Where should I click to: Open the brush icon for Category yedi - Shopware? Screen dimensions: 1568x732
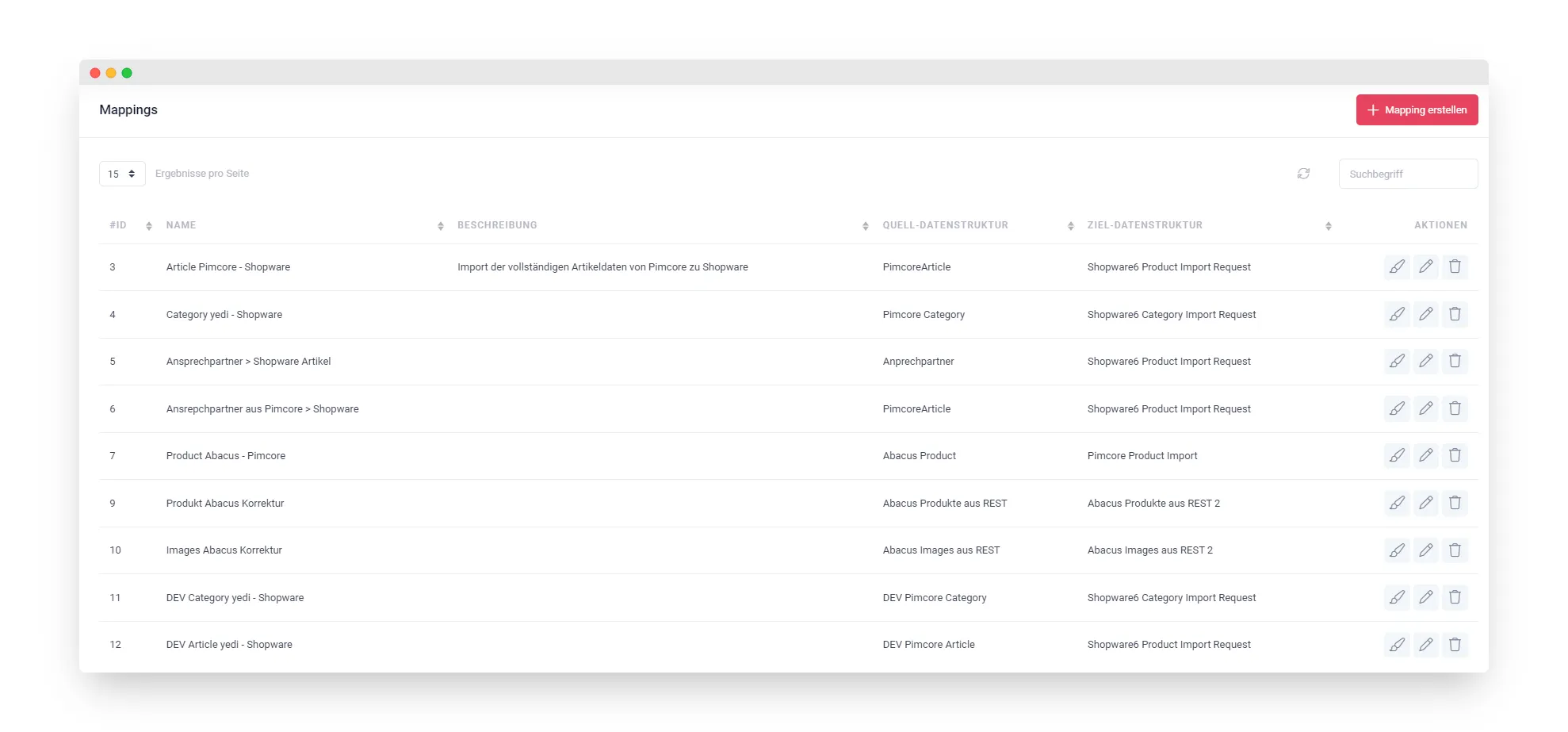(x=1397, y=314)
